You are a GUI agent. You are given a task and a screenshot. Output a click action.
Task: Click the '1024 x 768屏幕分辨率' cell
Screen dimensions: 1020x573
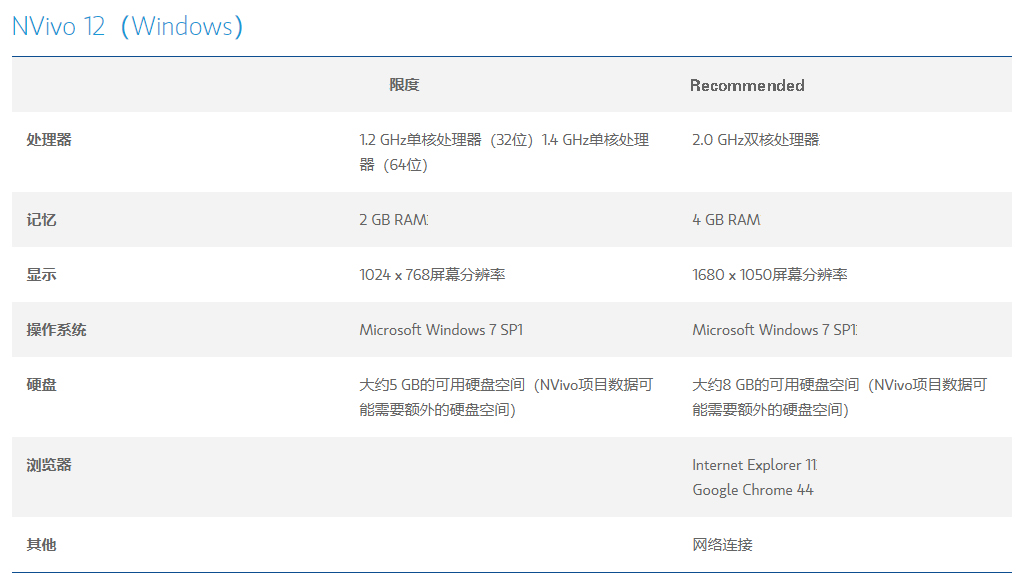[432, 274]
